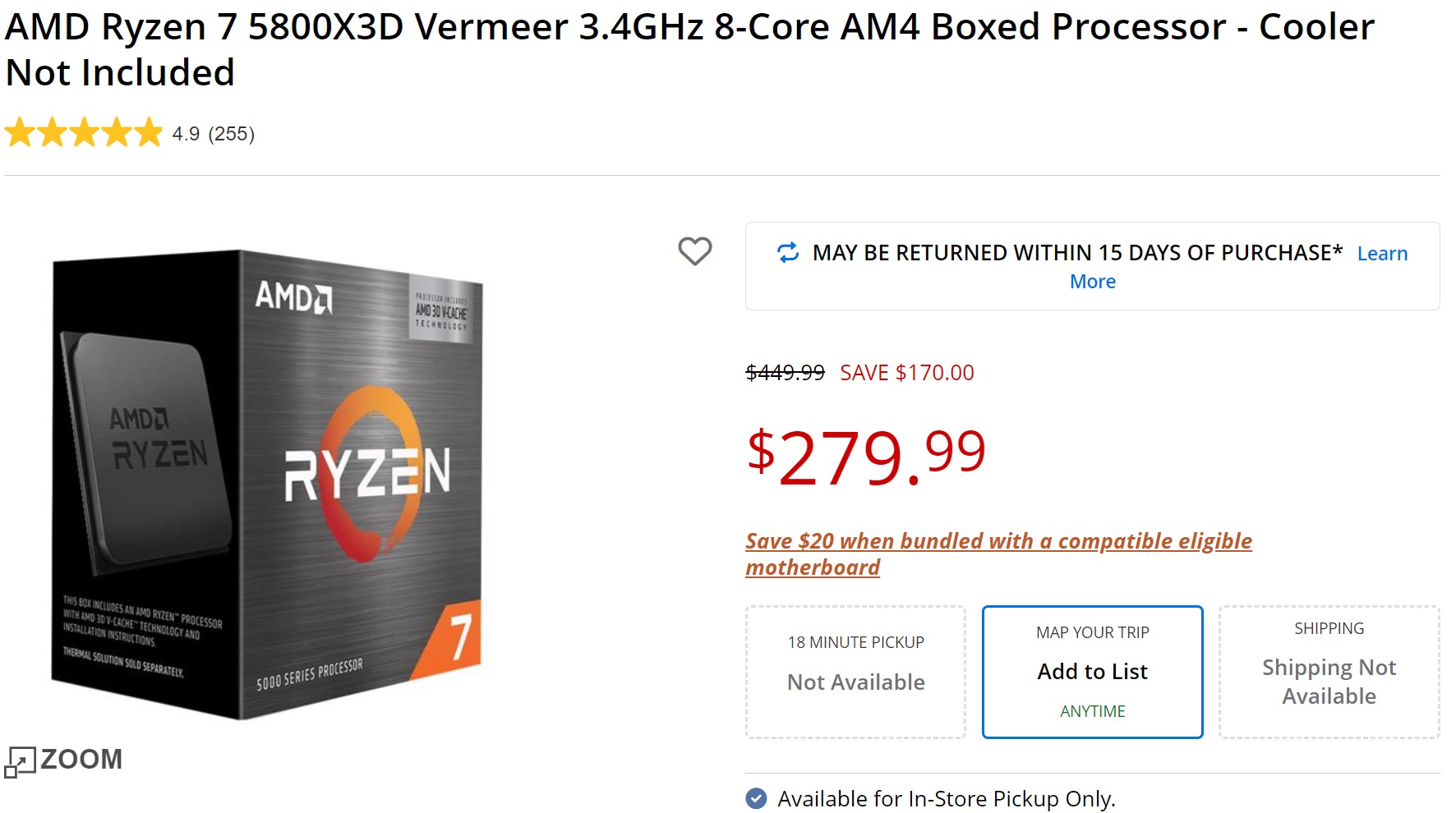The width and height of the screenshot is (1456, 813).
Task: Click the crossed-out $449.99 original price
Action: (785, 373)
